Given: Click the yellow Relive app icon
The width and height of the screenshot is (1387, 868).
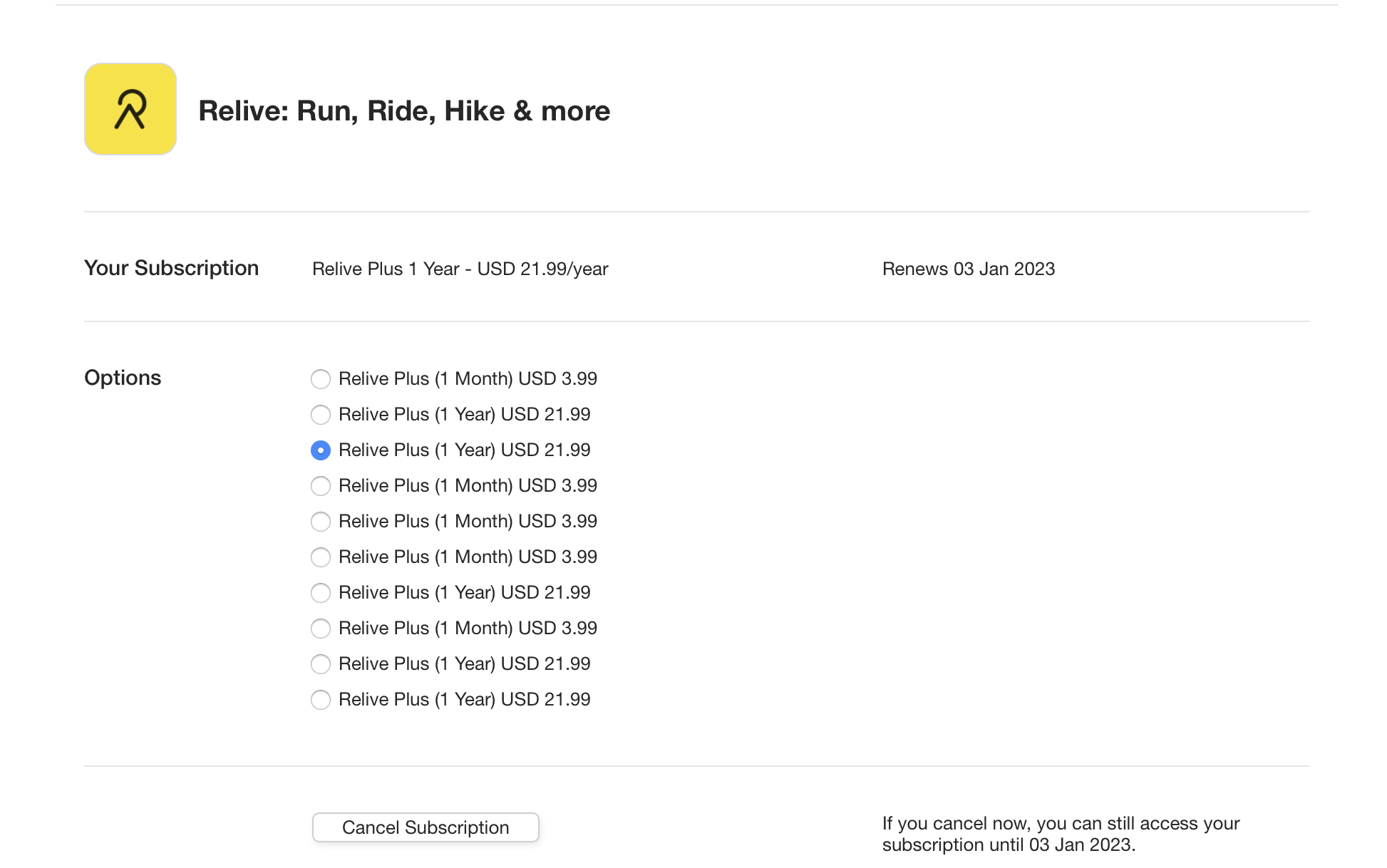Looking at the screenshot, I should tap(130, 109).
